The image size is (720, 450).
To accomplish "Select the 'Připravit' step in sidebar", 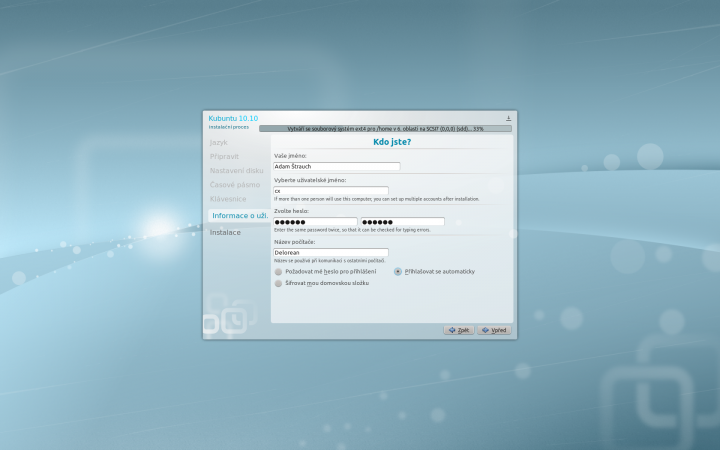I will coord(224,157).
